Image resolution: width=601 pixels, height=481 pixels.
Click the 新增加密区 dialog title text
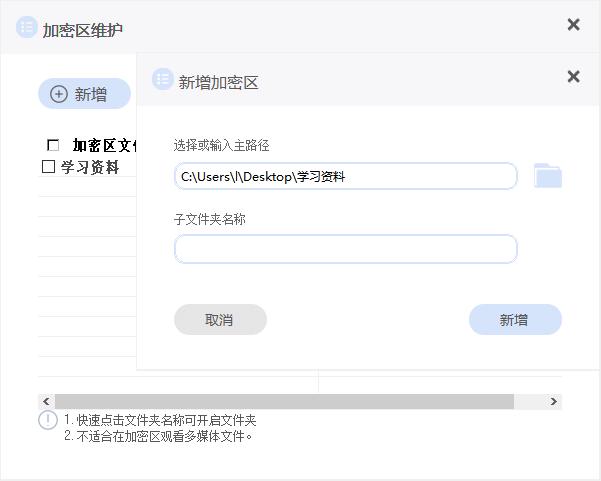[x=218, y=83]
